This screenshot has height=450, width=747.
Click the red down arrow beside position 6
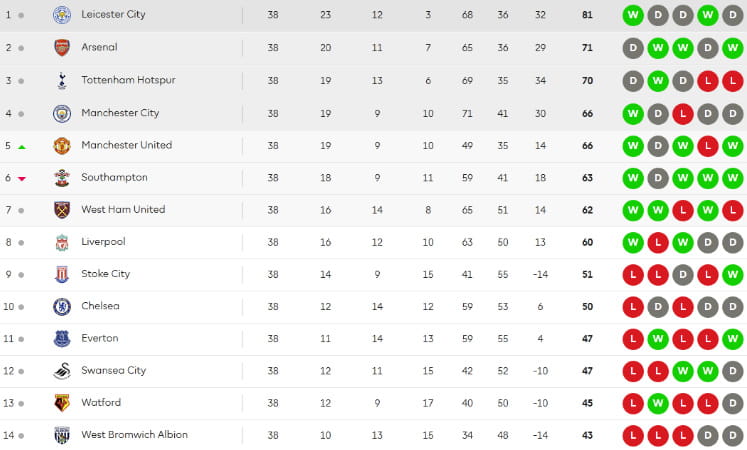pyautogui.click(x=21, y=179)
